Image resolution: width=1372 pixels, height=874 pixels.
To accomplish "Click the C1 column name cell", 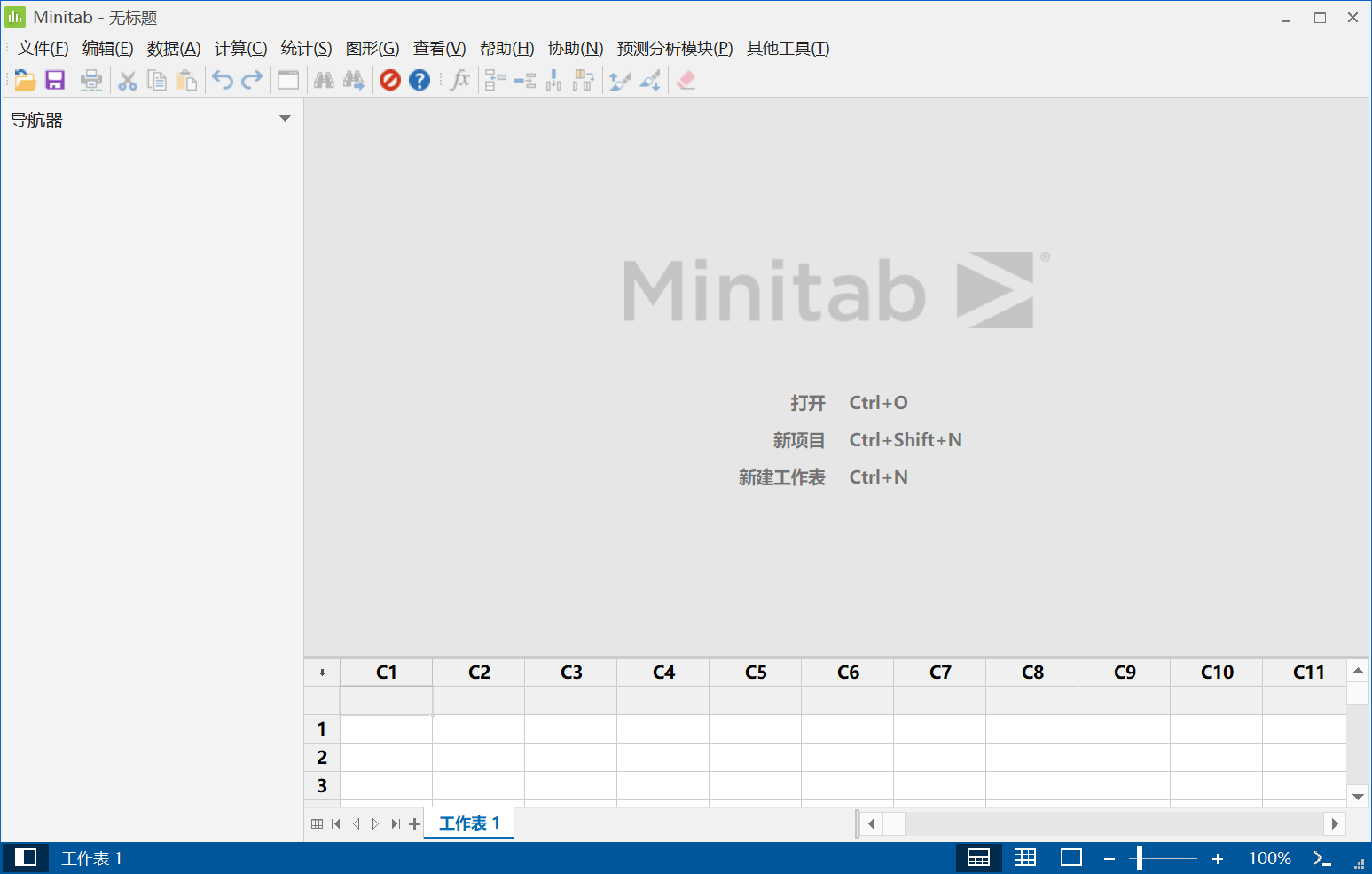I will click(x=387, y=700).
